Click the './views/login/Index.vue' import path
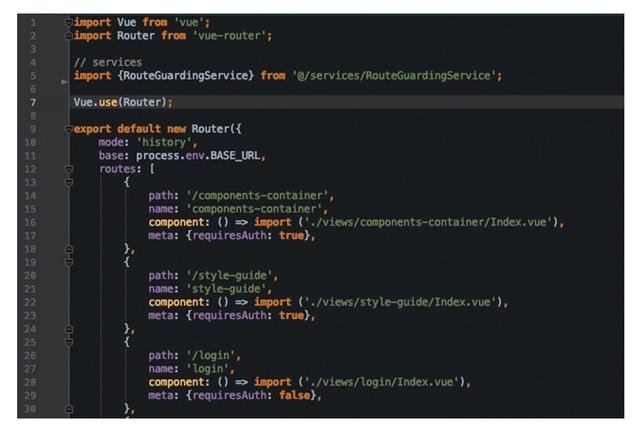 tap(382, 382)
